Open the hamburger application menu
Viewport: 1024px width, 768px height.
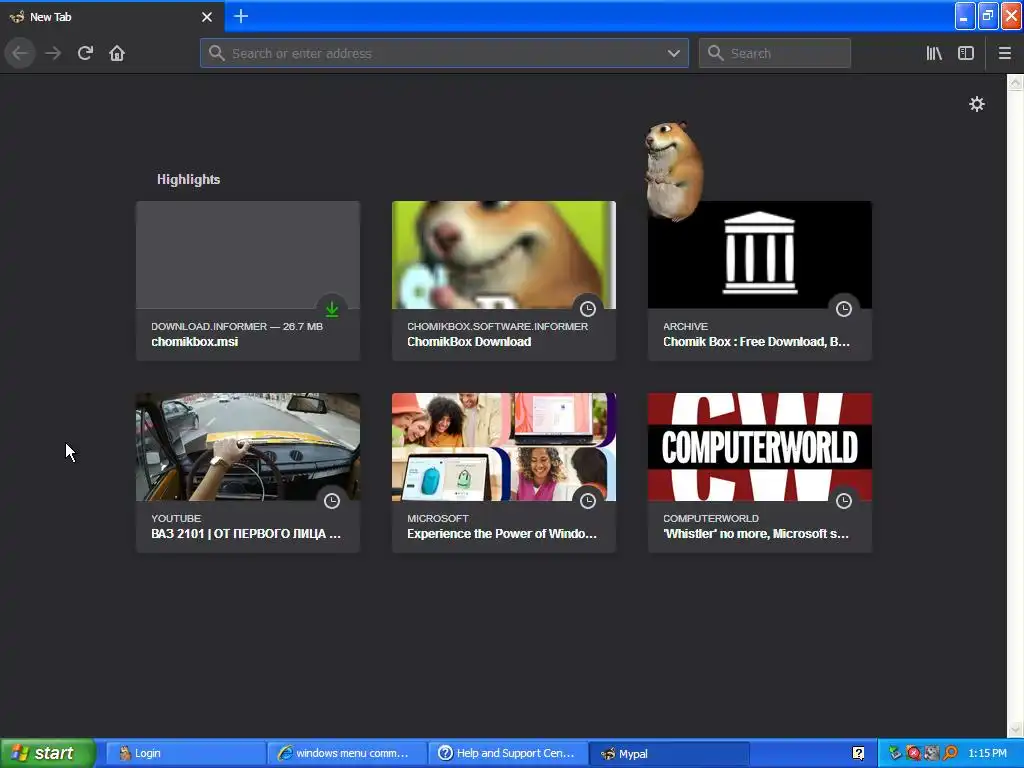(x=1004, y=54)
